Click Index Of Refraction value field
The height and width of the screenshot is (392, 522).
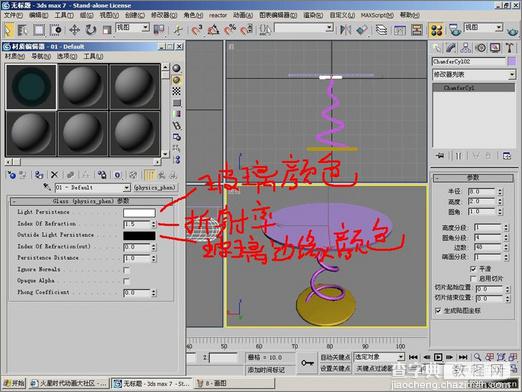pos(137,224)
